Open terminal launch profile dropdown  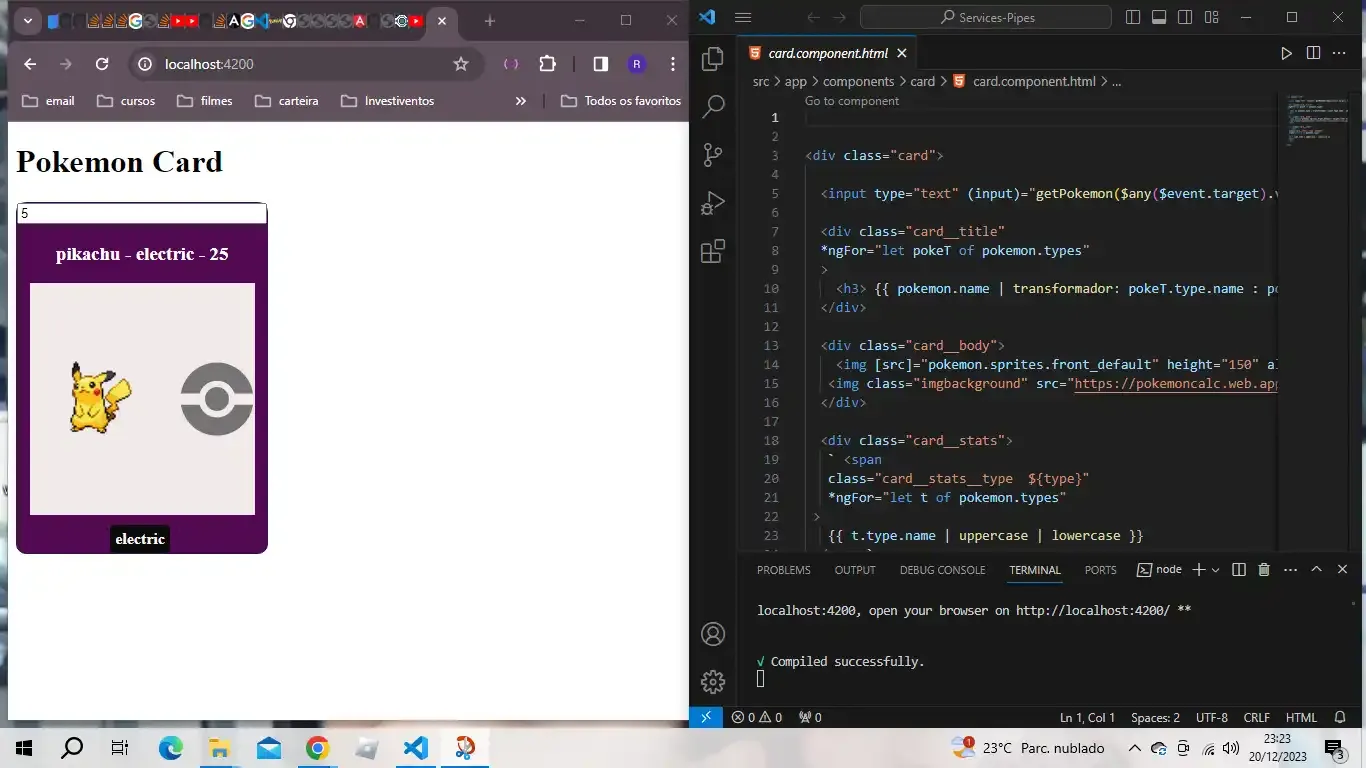(x=1216, y=569)
